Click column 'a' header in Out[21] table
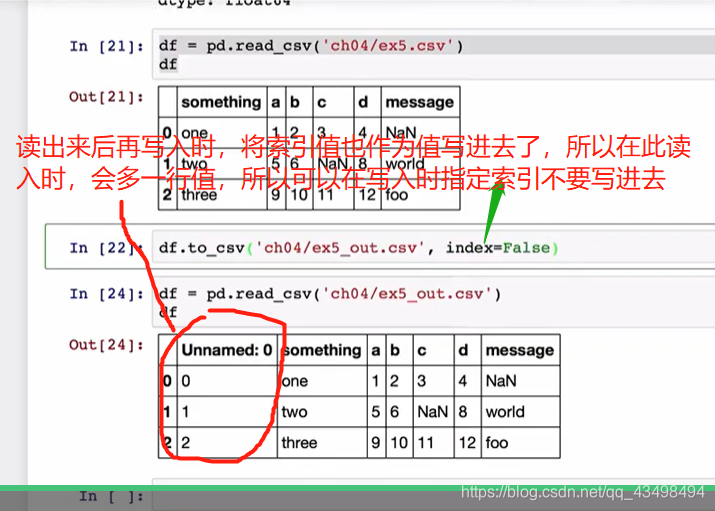The image size is (715, 511). pyautogui.click(x=276, y=102)
